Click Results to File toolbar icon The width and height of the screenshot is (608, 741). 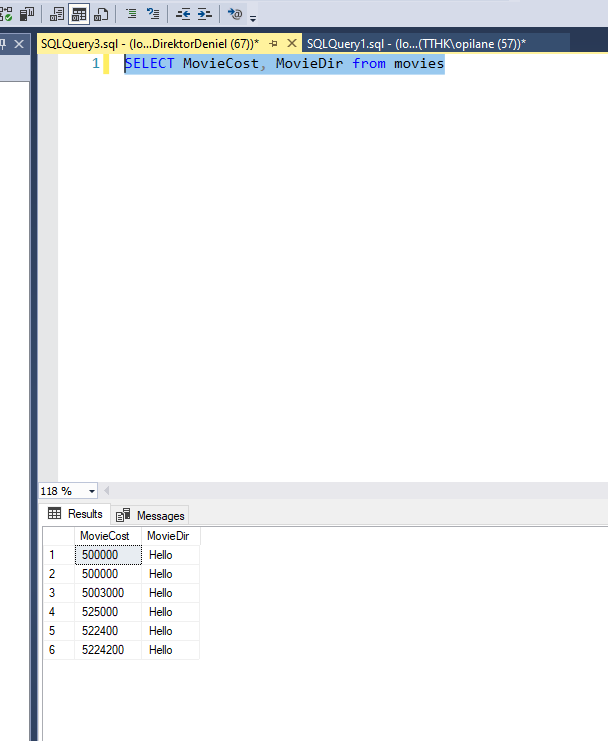101,14
